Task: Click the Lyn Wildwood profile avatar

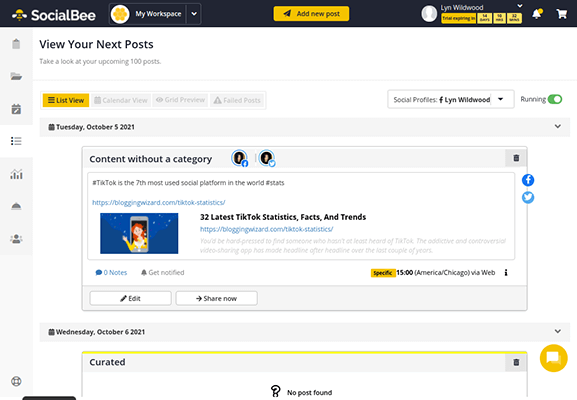Action: coord(429,14)
